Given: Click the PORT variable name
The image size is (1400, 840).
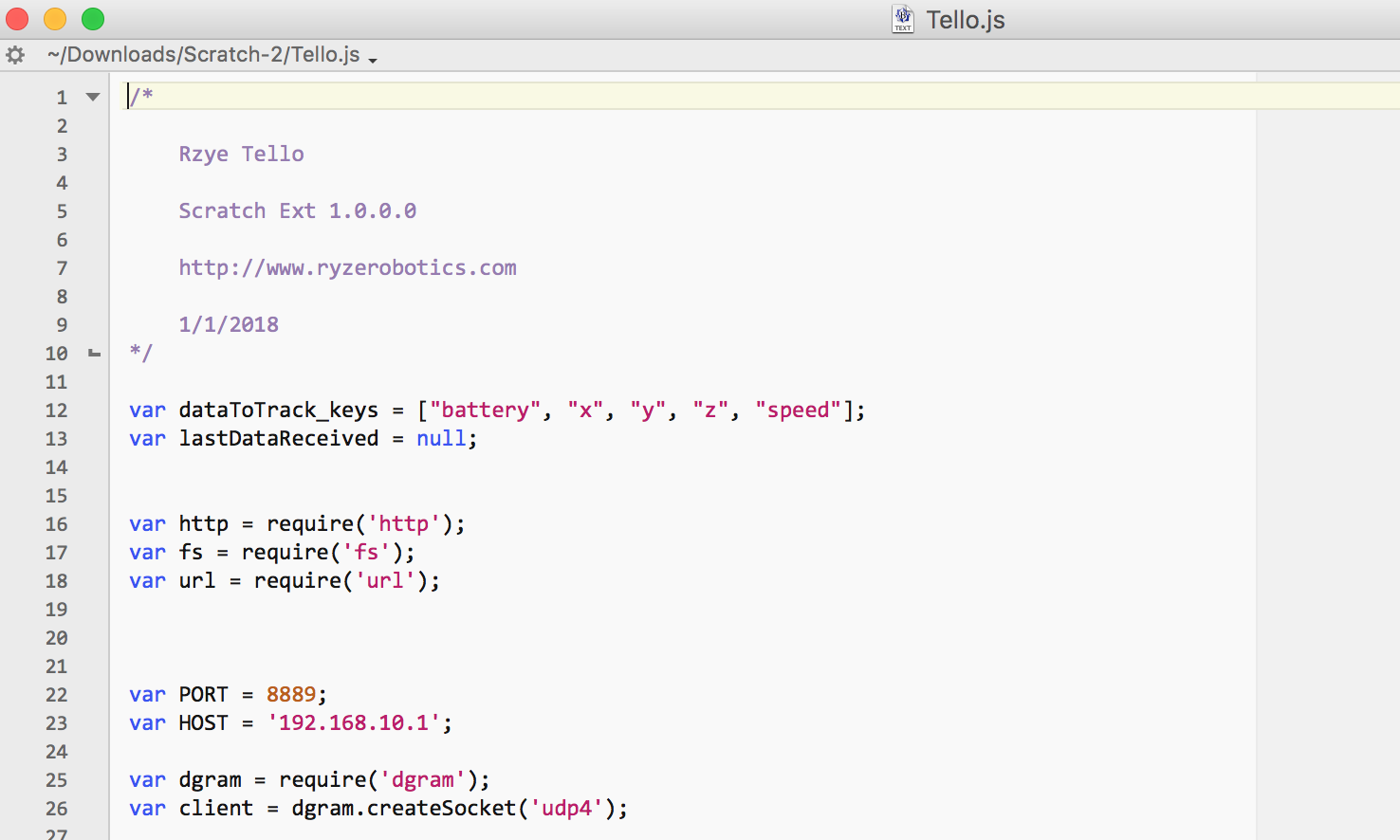Looking at the screenshot, I should pos(203,694).
